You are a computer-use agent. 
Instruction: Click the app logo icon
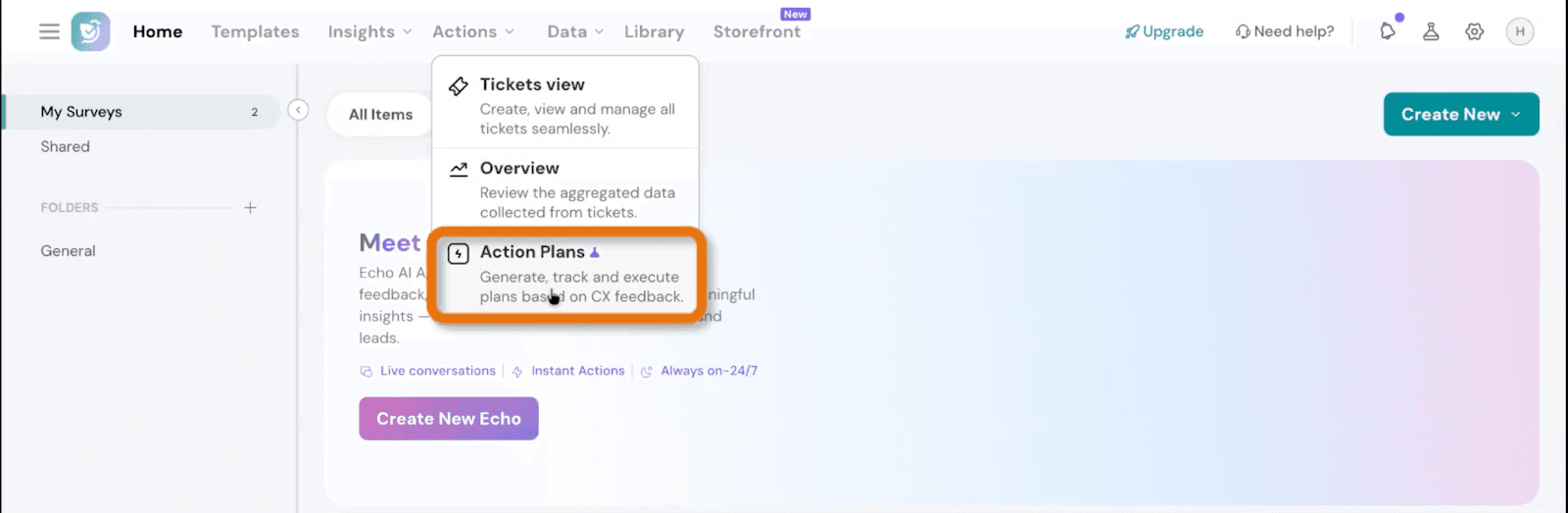click(90, 31)
